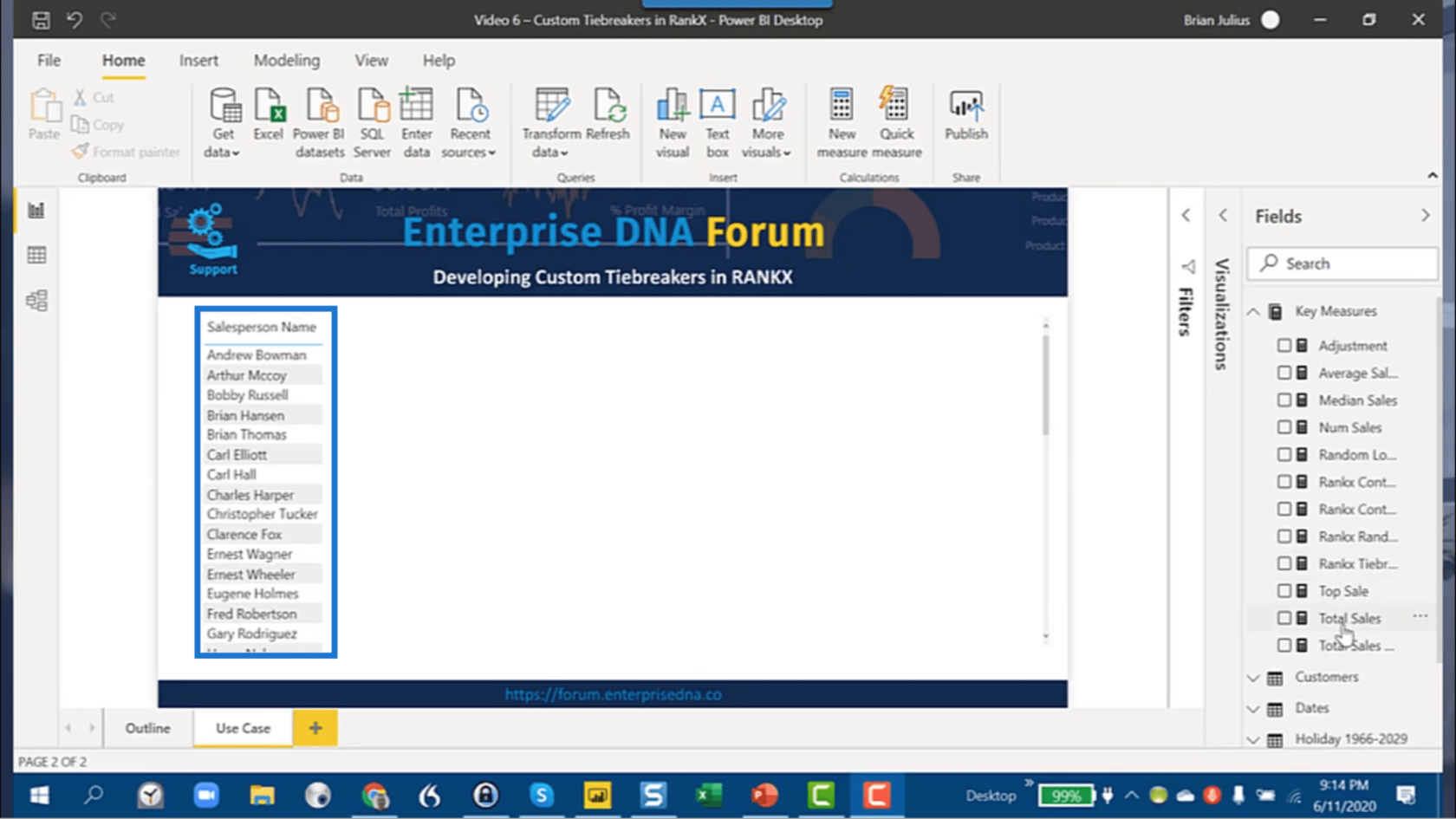The height and width of the screenshot is (819, 1456).
Task: Select Eugene Holmes in the table
Action: pyautogui.click(x=252, y=594)
